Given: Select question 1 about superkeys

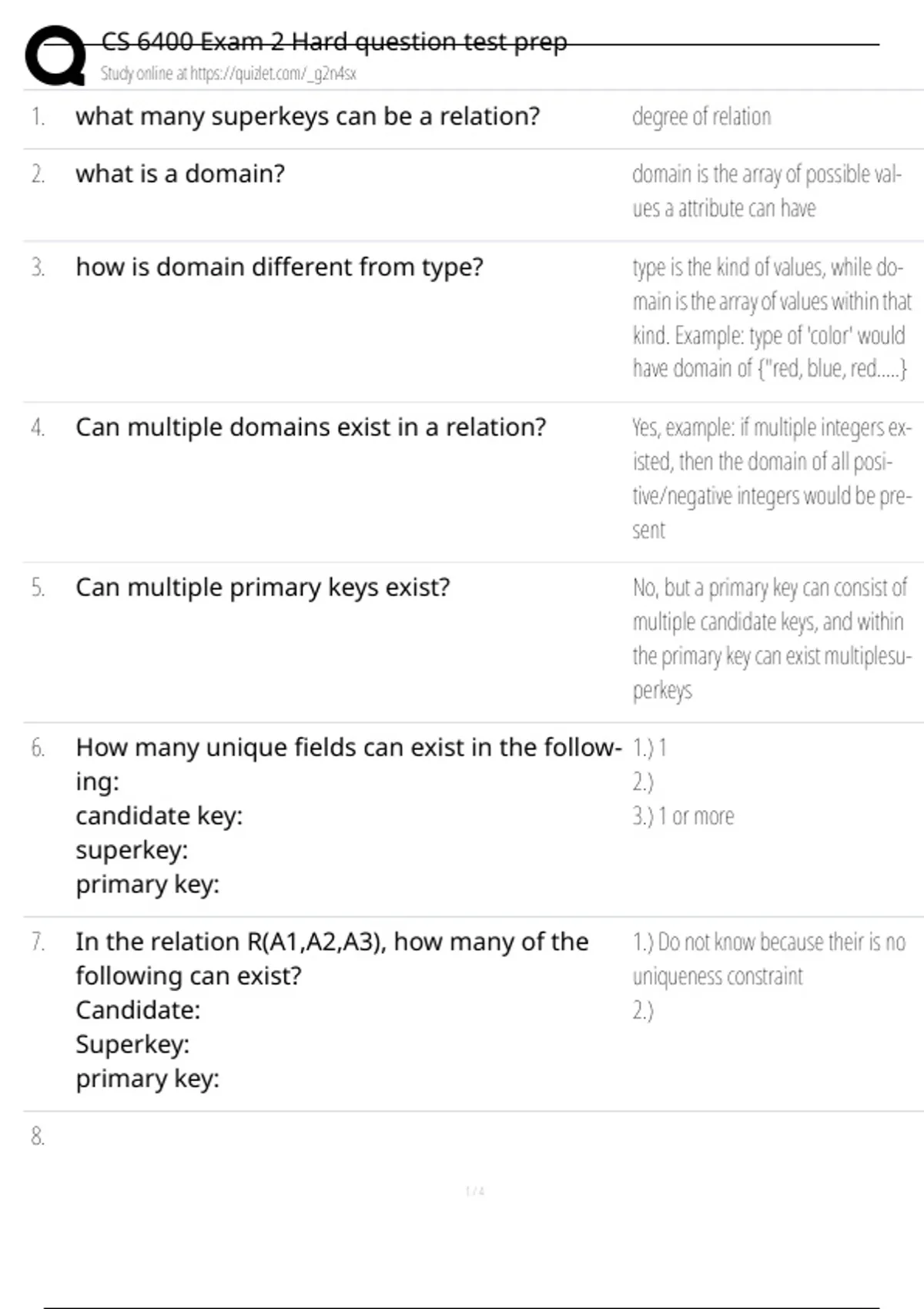Looking at the screenshot, I should pyautogui.click(x=307, y=116).
